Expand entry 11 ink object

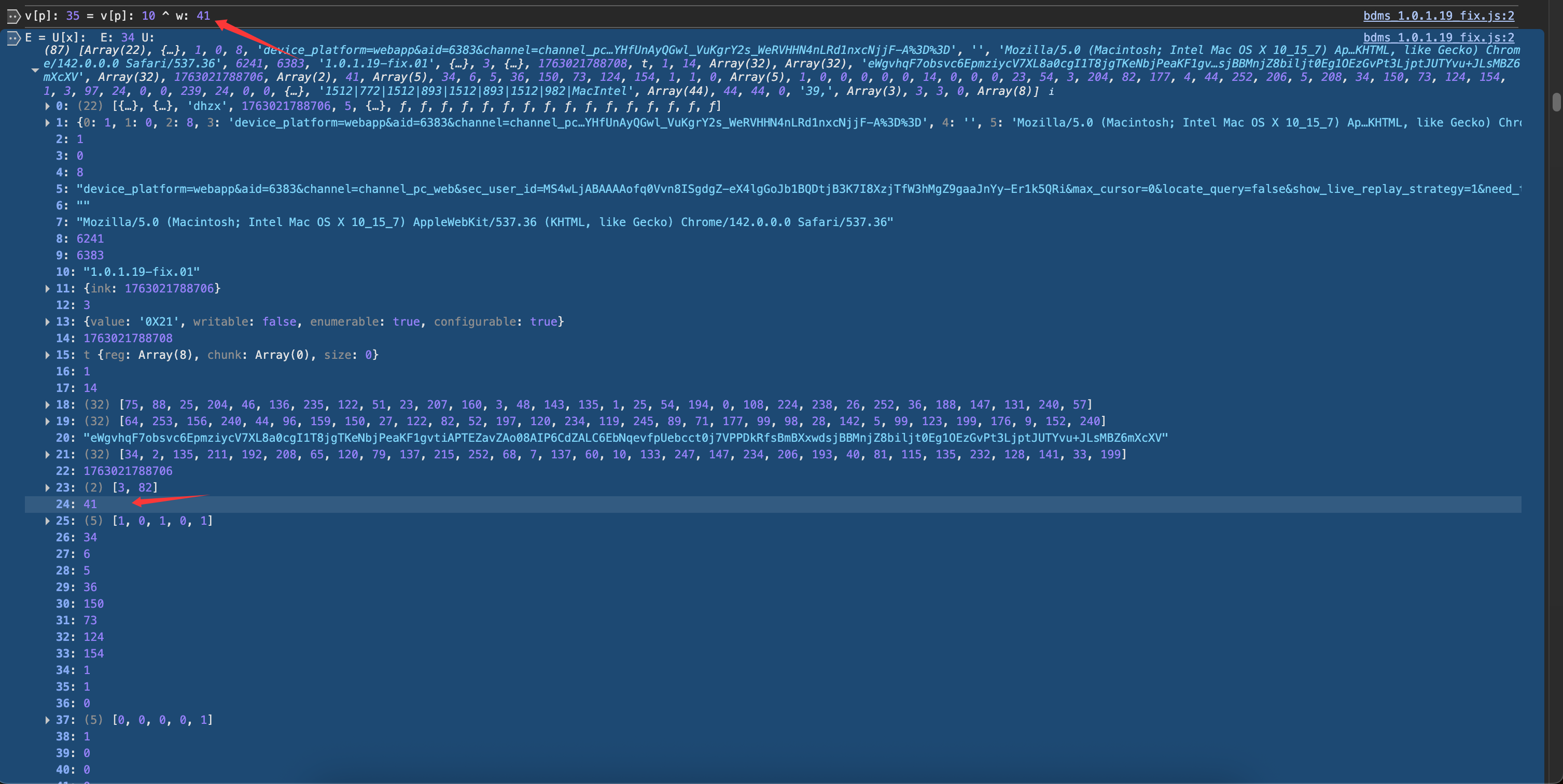(x=47, y=289)
